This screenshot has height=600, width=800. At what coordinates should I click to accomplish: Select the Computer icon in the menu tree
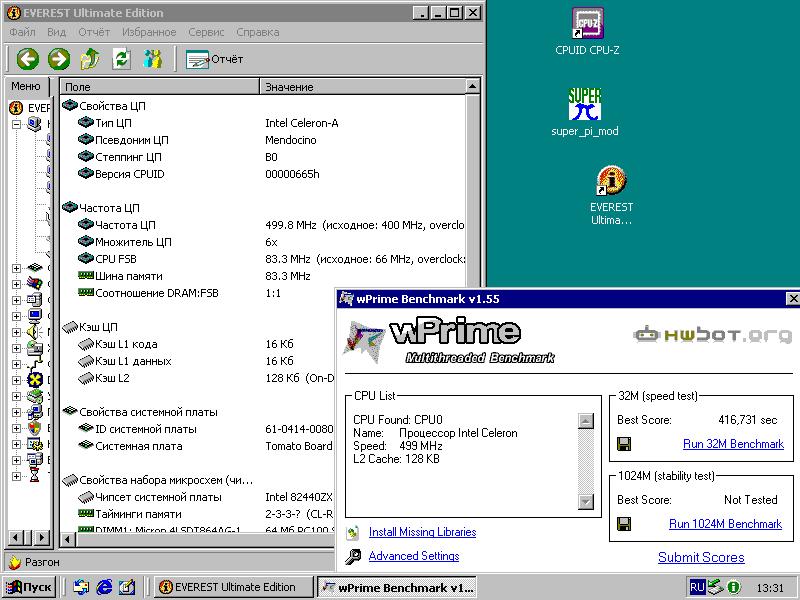tap(35, 124)
